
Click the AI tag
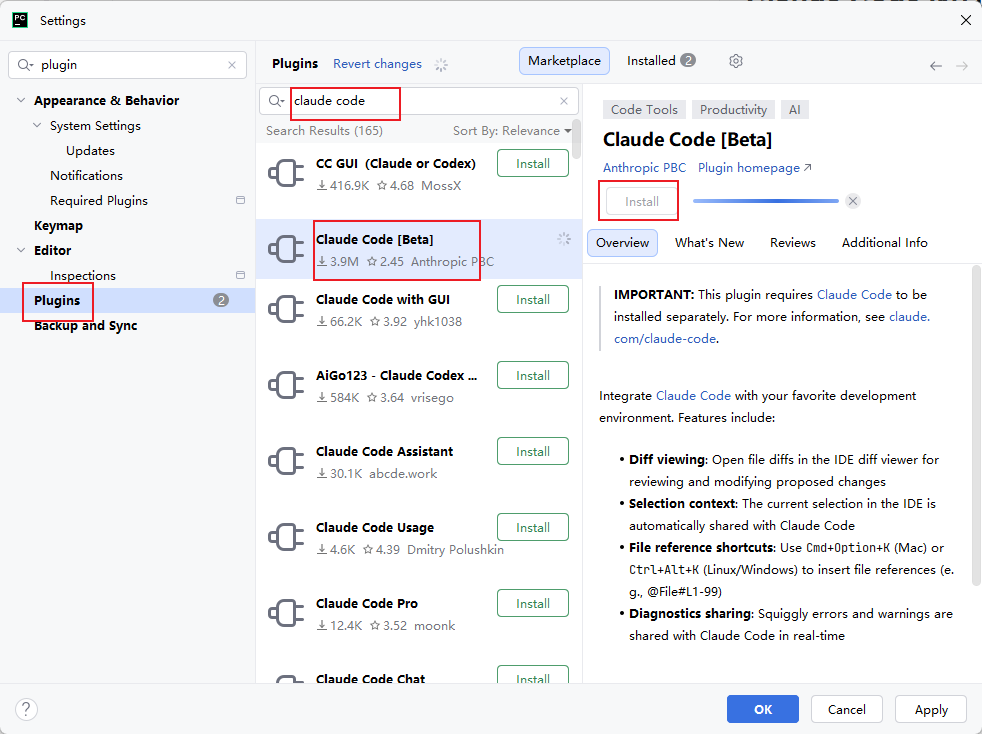point(794,110)
